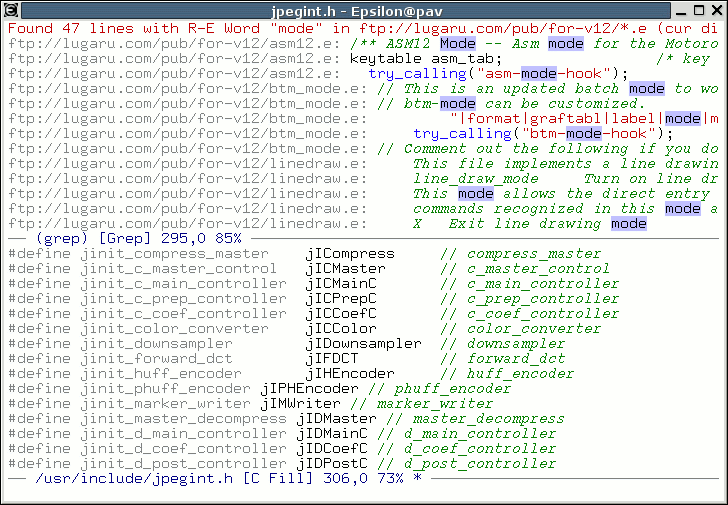Click the jinit_d_main_controller define line
Screen dimensions: 728x505
282,434
